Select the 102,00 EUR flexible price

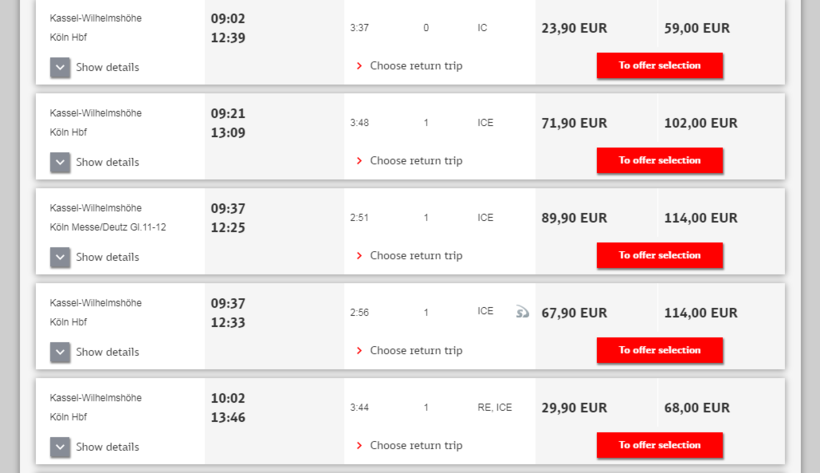(701, 123)
